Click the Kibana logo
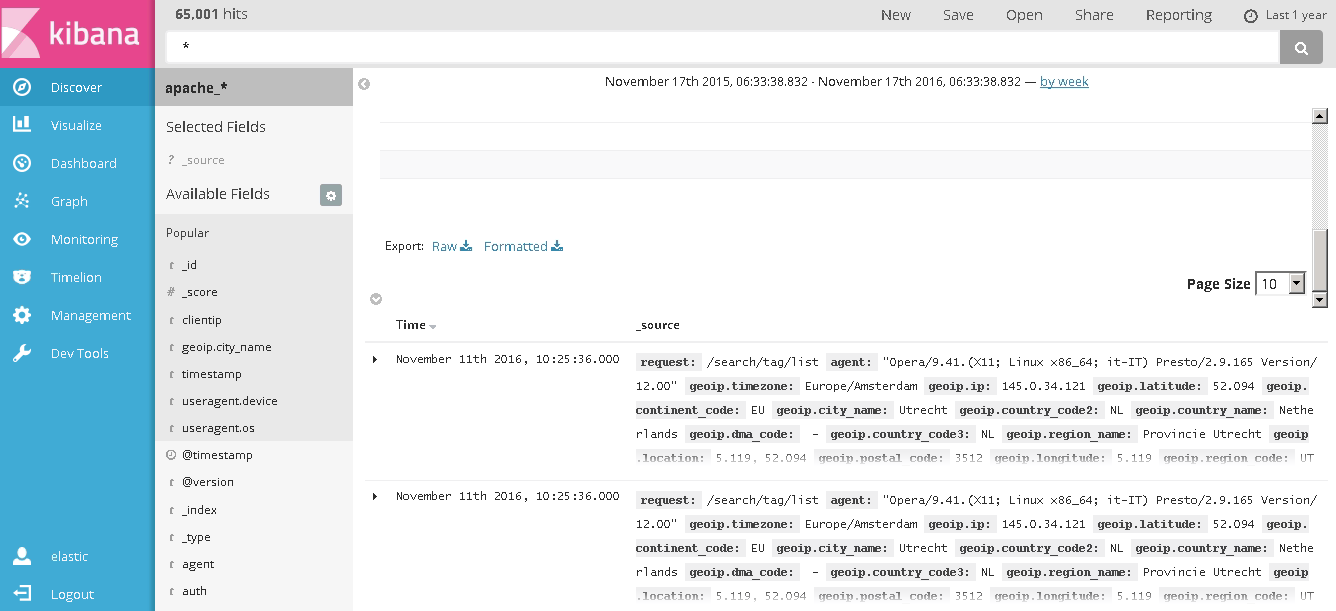The image size is (1336, 611). click(x=77, y=34)
